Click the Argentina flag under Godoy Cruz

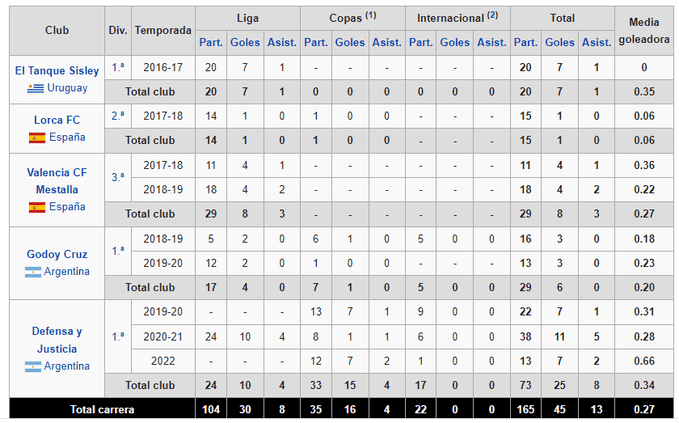tap(33, 272)
